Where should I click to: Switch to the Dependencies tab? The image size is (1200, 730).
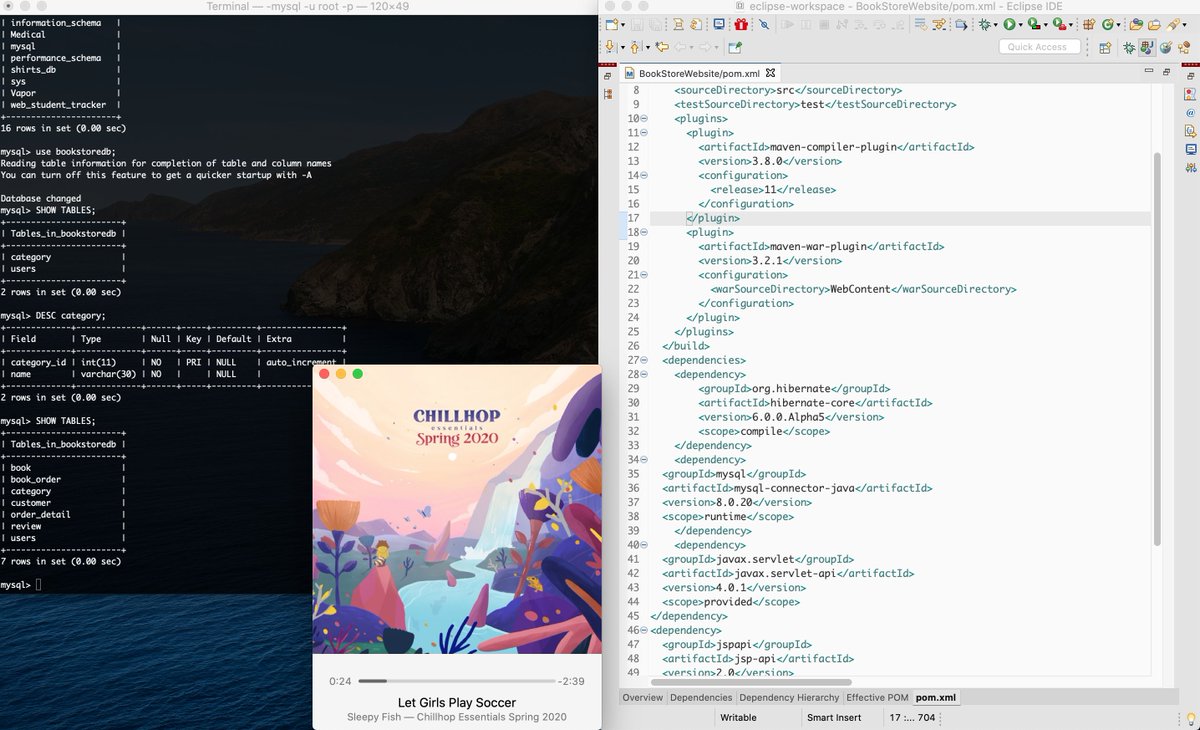tap(701, 697)
